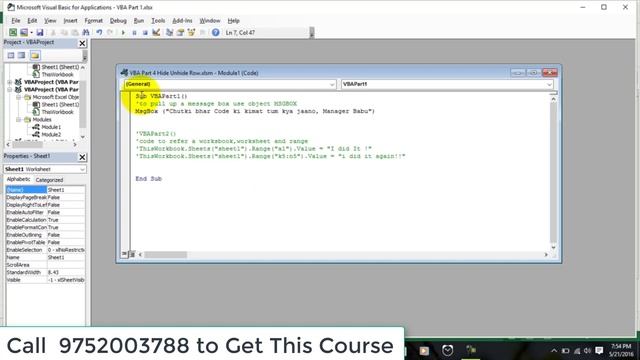Viewport: 640px width, 360px height.
Task: Click the code window vertical scrollbar down arrow
Action: coord(553,247)
